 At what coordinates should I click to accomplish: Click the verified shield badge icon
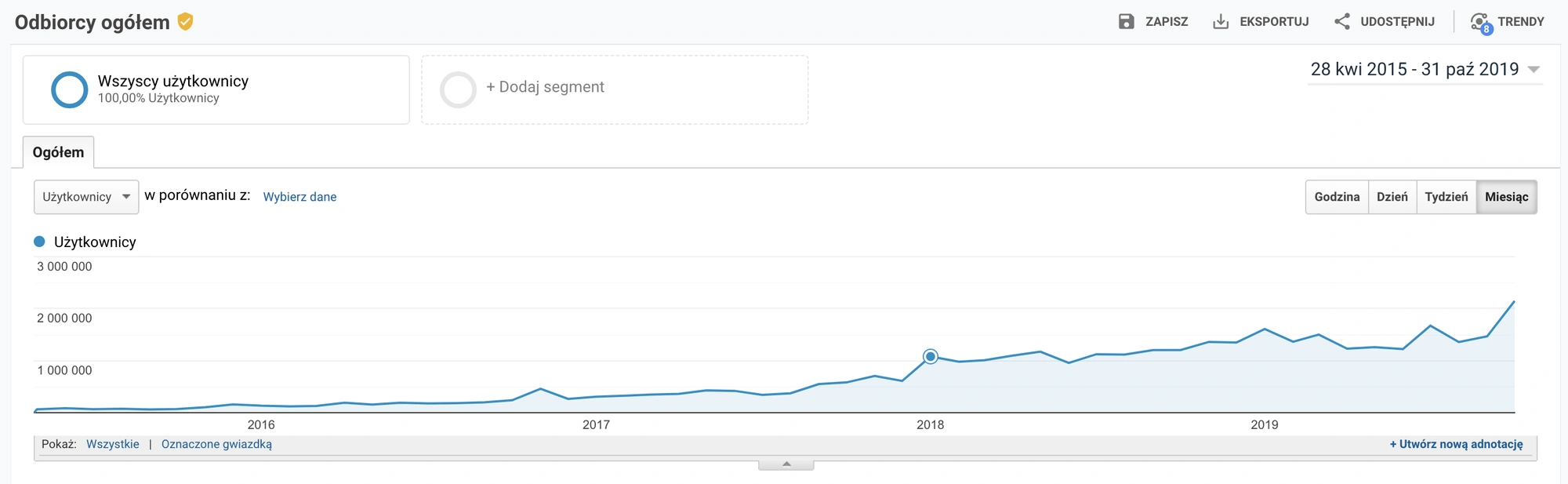[x=185, y=22]
